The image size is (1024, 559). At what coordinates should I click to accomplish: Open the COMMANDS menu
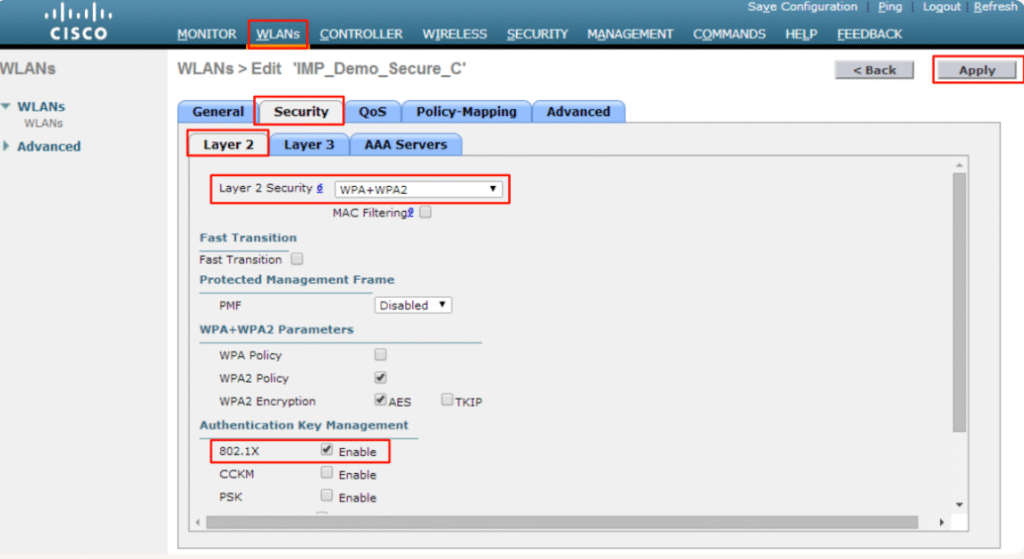[729, 34]
